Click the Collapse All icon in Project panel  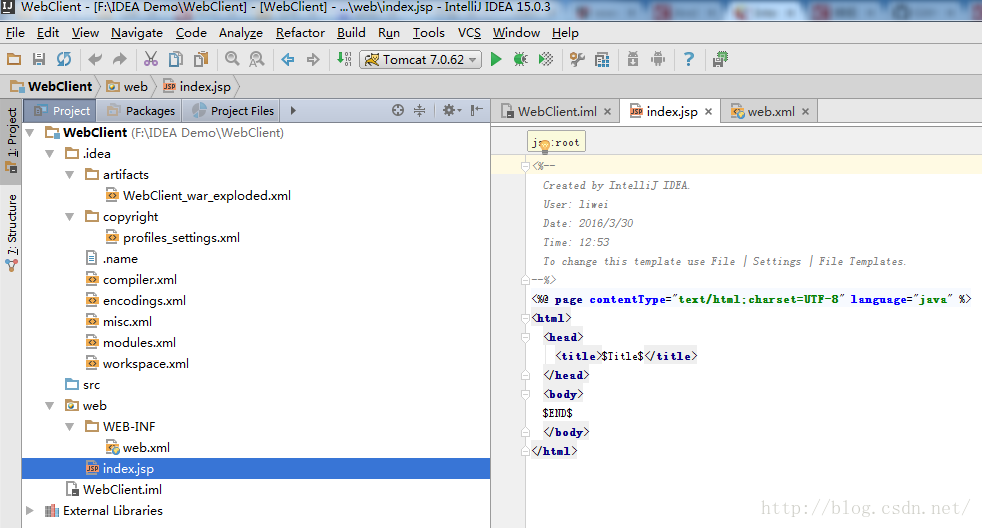tap(420, 111)
